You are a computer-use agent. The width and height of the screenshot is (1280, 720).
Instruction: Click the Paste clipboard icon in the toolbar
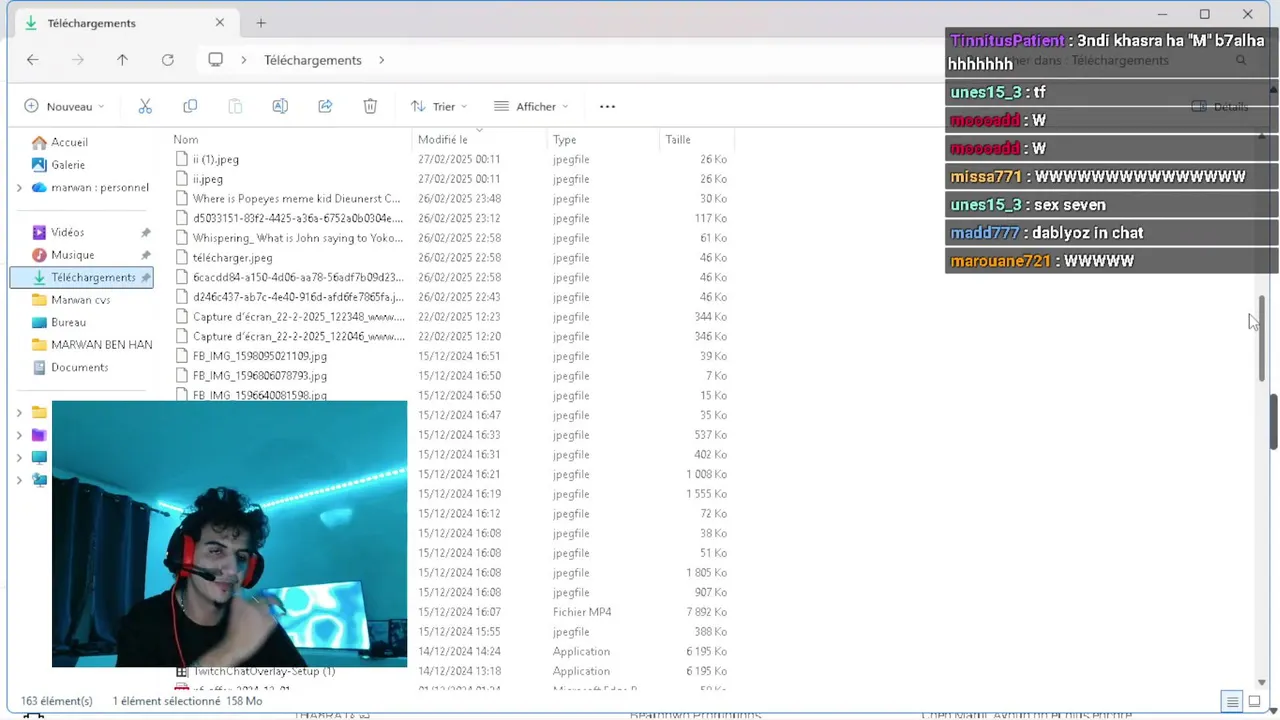click(235, 106)
